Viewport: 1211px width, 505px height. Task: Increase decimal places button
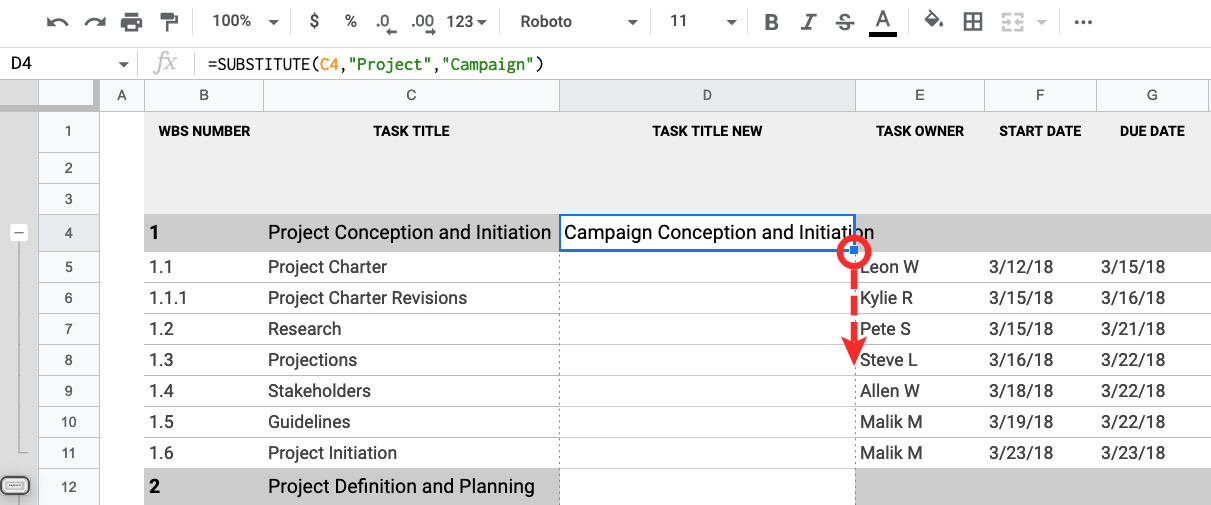tap(422, 21)
